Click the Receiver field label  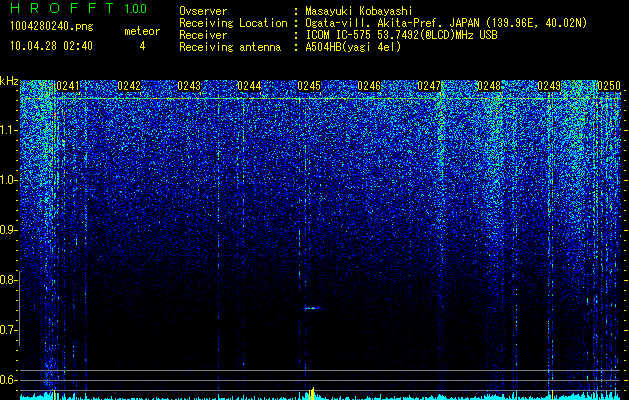pos(203,35)
